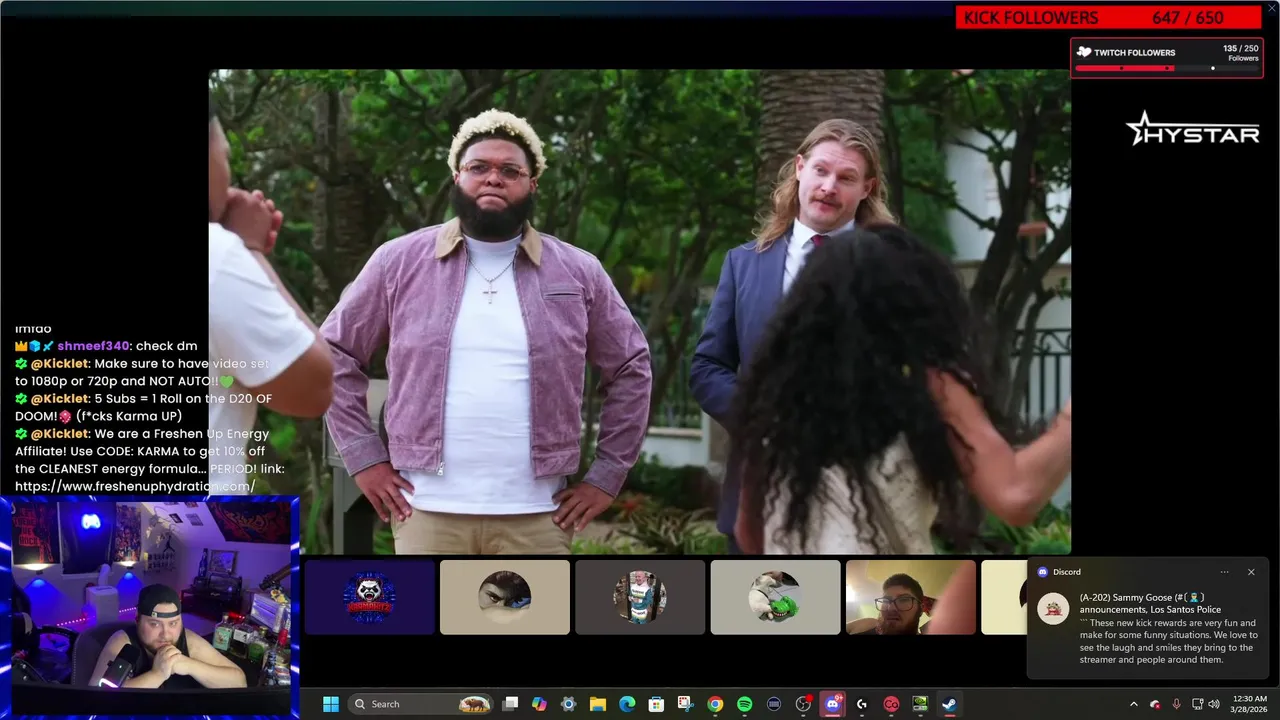Select the third participant tile with person avatar
The height and width of the screenshot is (720, 1280).
[640, 597]
